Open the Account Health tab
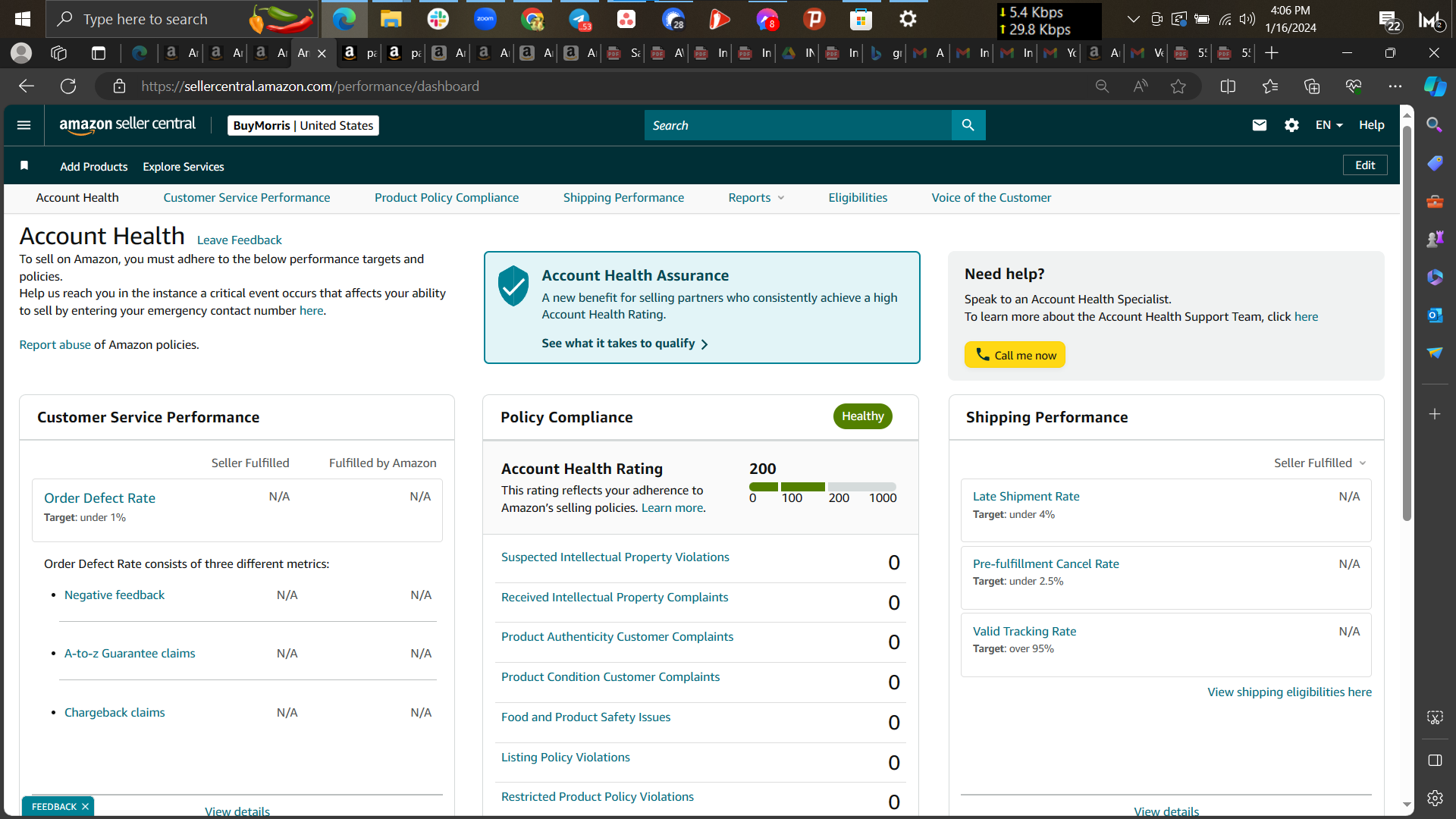Image resolution: width=1456 pixels, height=819 pixels. pos(77,198)
